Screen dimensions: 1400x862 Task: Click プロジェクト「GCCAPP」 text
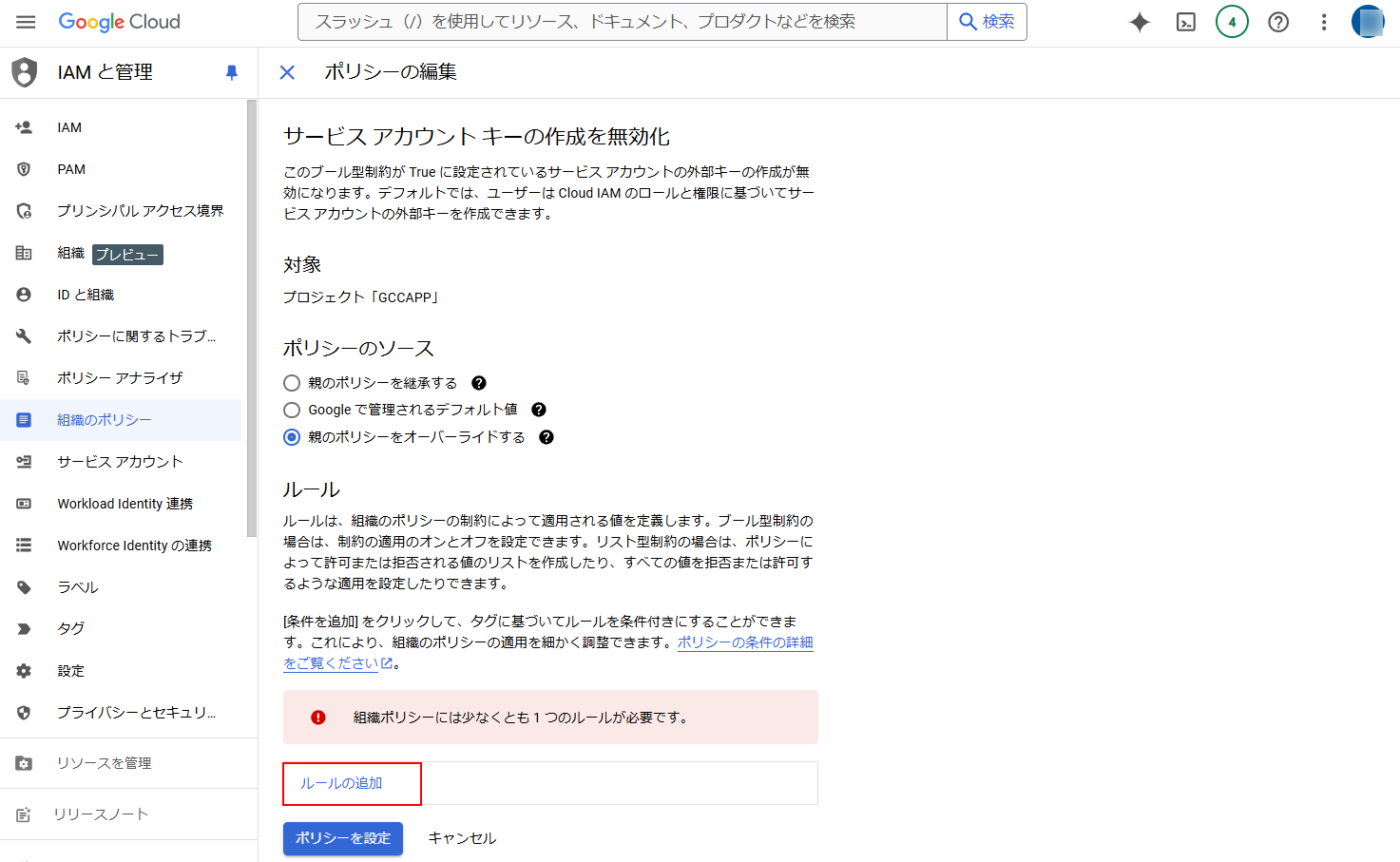pyautogui.click(x=361, y=297)
